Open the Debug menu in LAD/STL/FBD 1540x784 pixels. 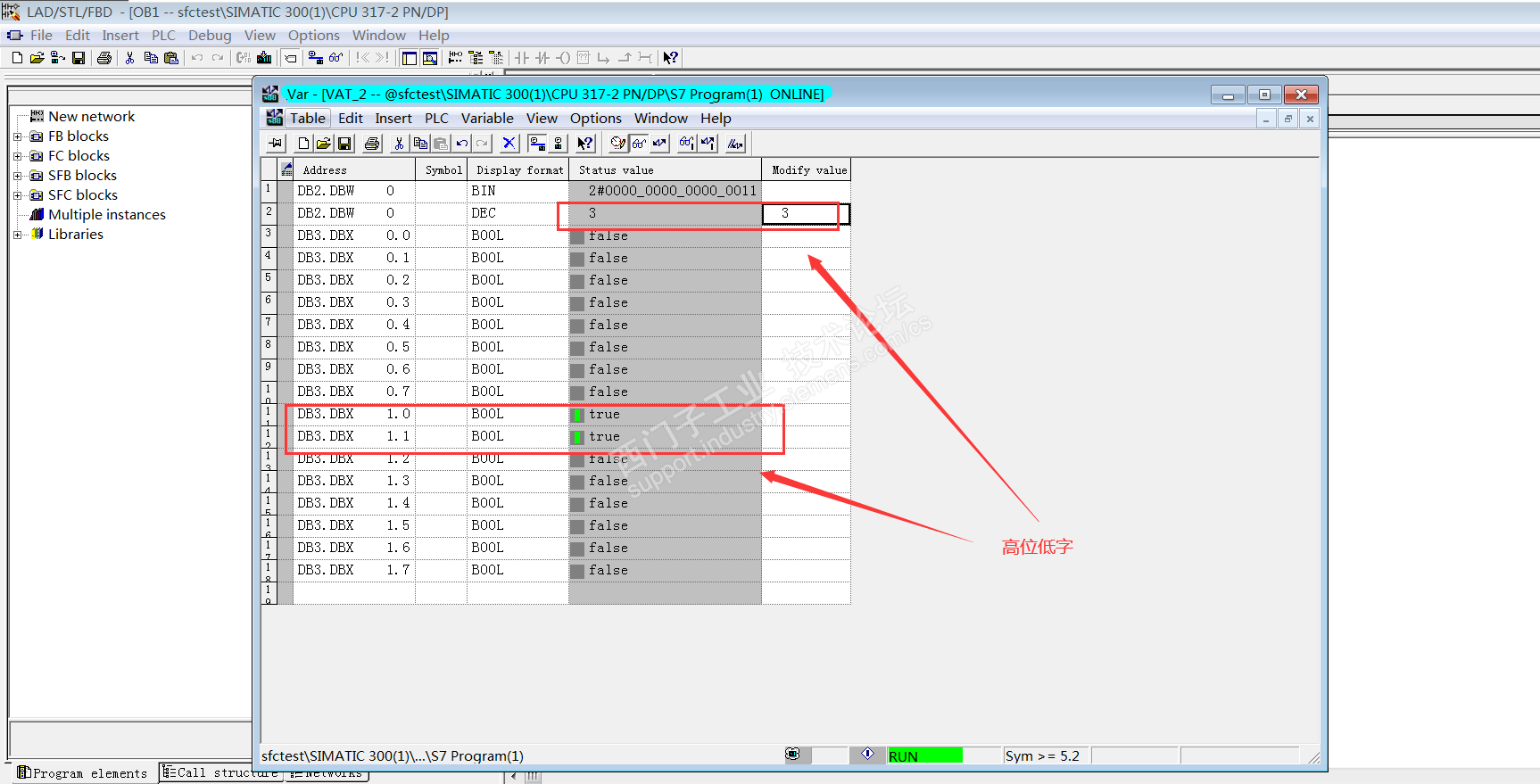(210, 36)
